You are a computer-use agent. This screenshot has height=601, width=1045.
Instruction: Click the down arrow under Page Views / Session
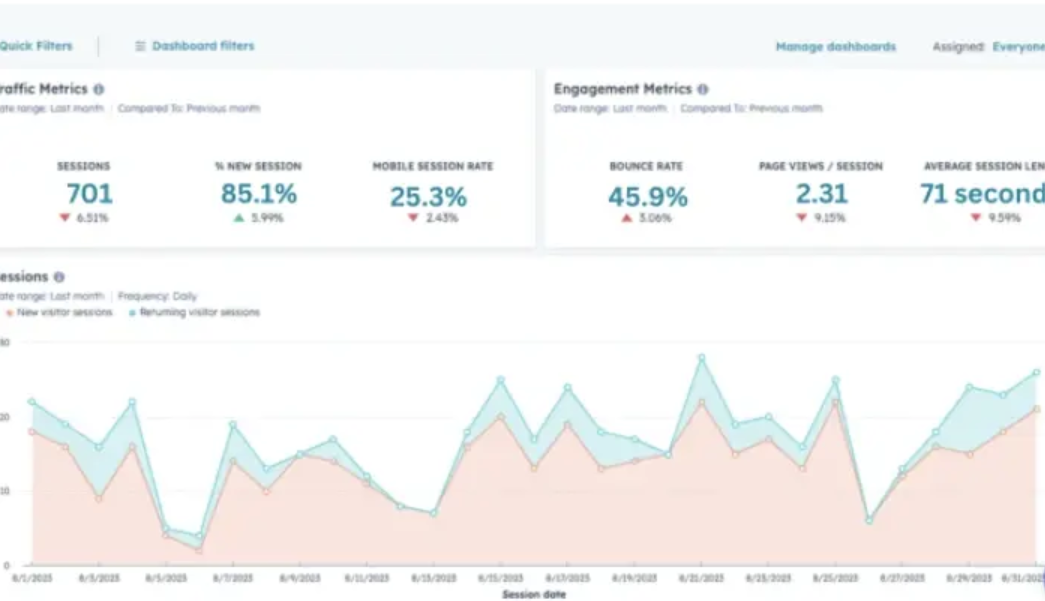[x=801, y=218]
